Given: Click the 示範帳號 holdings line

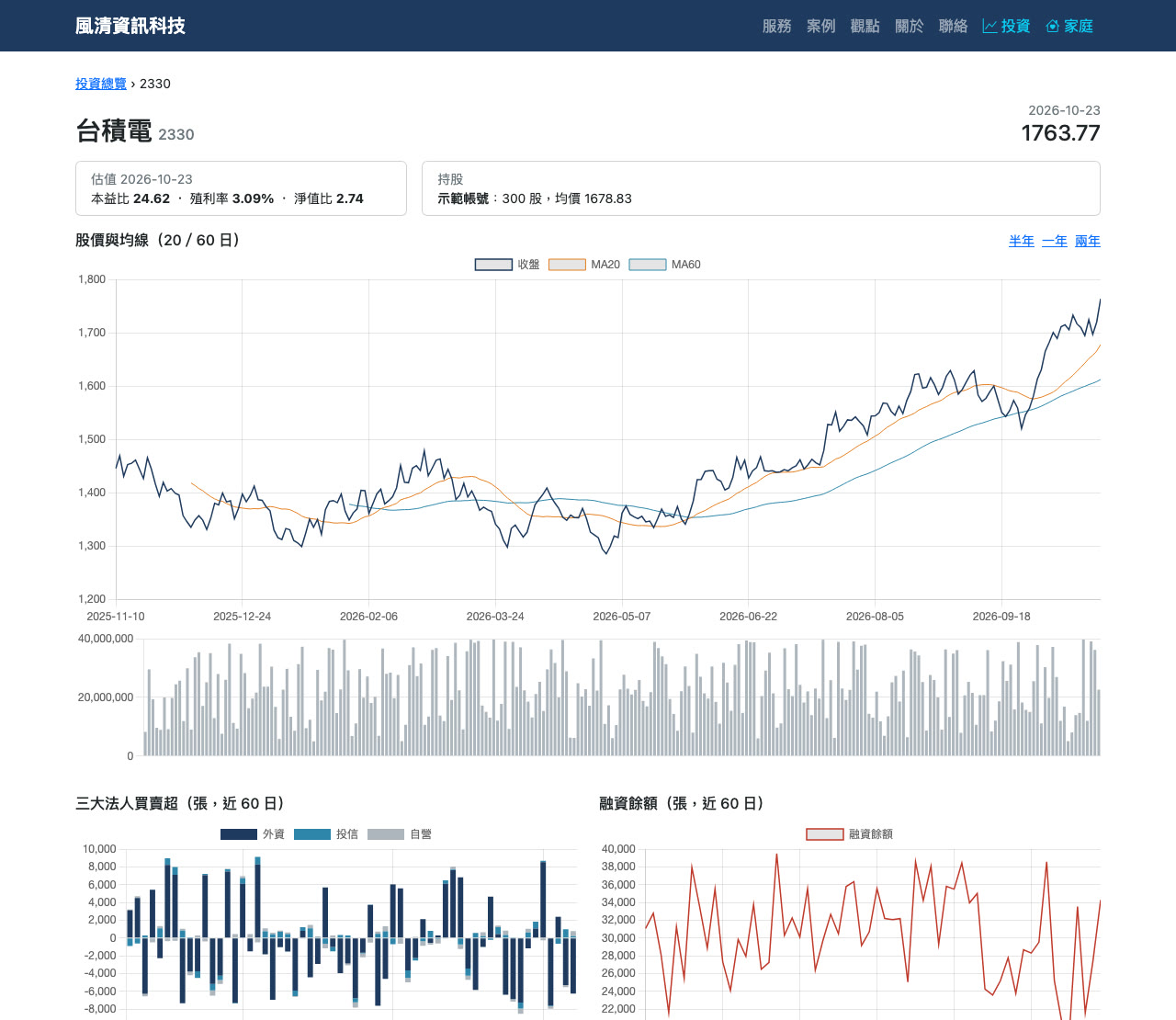Looking at the screenshot, I should click(x=535, y=198).
